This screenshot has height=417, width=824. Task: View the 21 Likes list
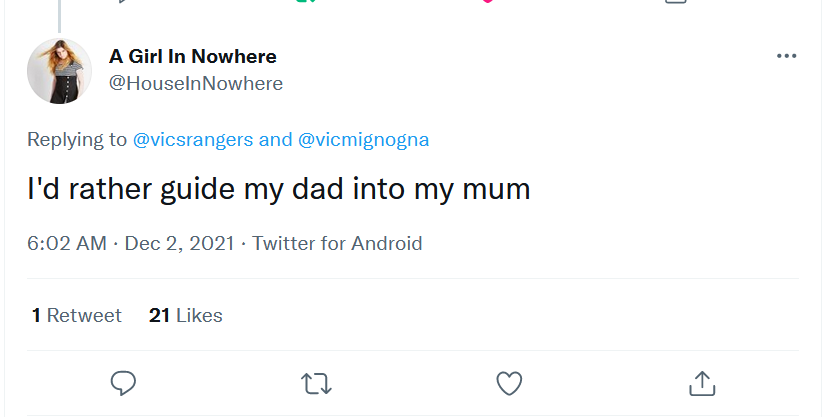coord(186,315)
